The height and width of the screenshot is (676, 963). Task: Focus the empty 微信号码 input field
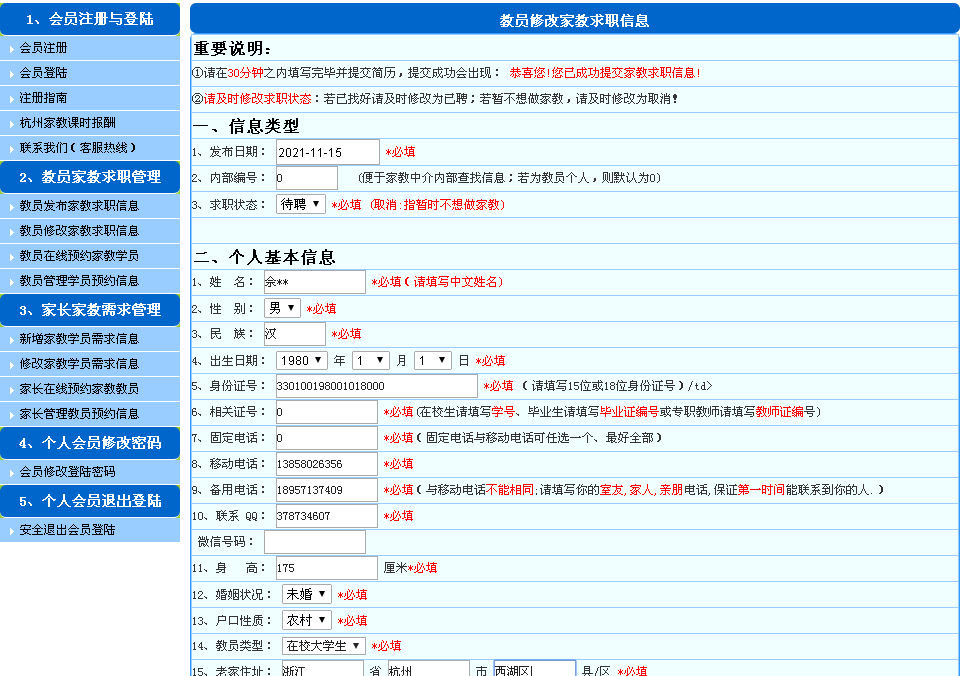(x=314, y=542)
